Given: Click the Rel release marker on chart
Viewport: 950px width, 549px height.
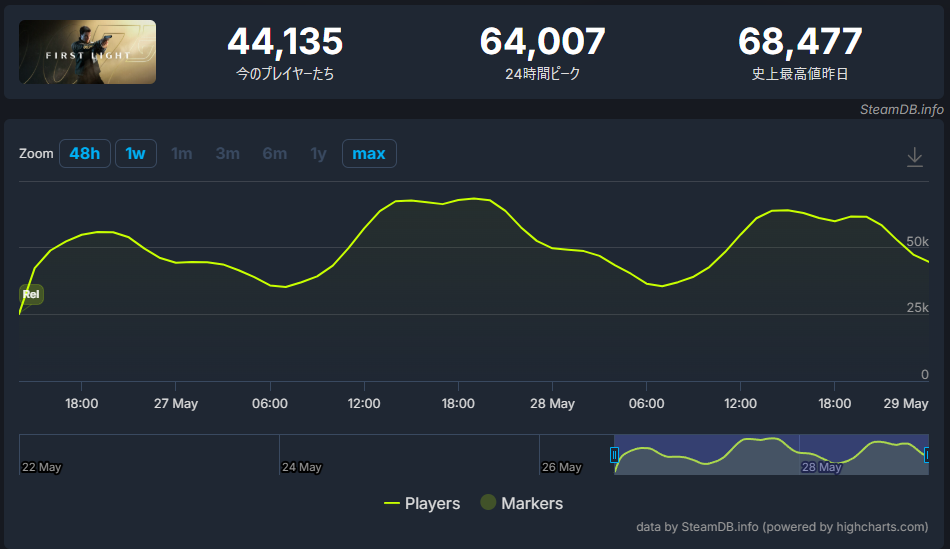Looking at the screenshot, I should 31,294.
